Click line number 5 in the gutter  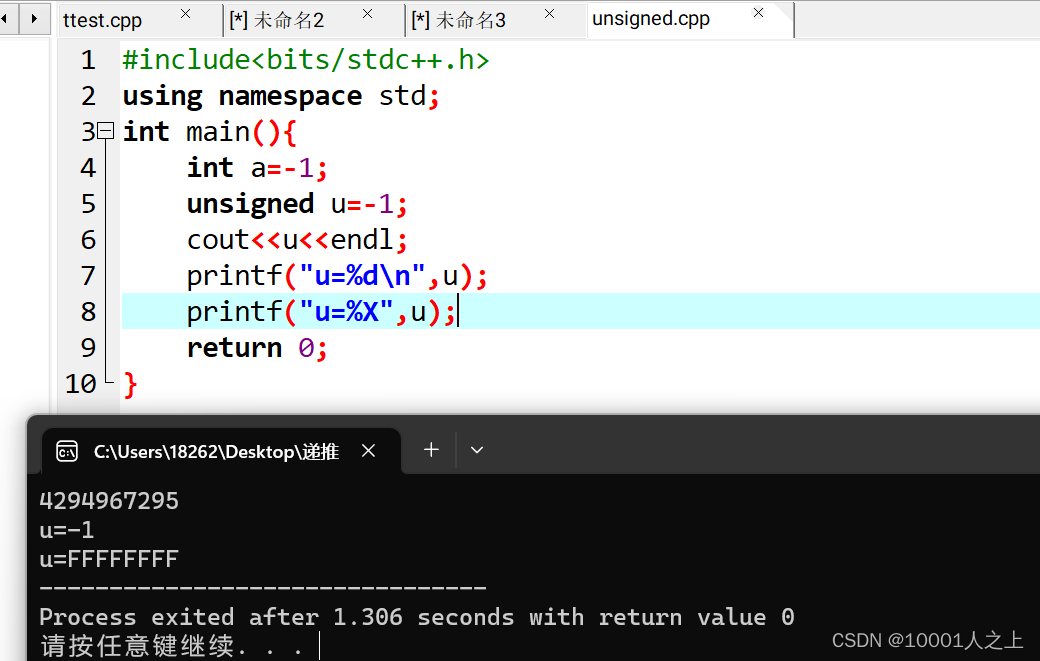[x=88, y=203]
